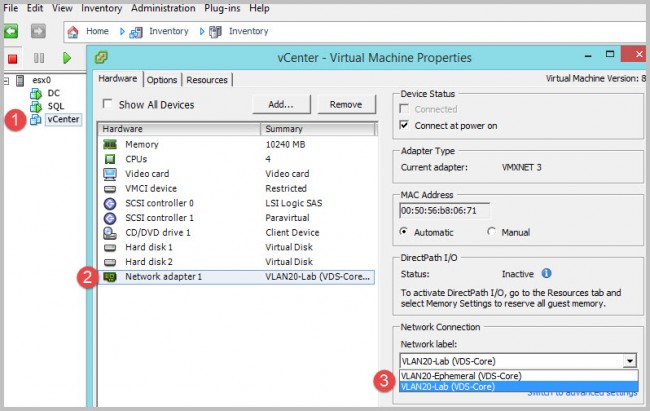Toggle the Connected checkbox

tap(404, 109)
